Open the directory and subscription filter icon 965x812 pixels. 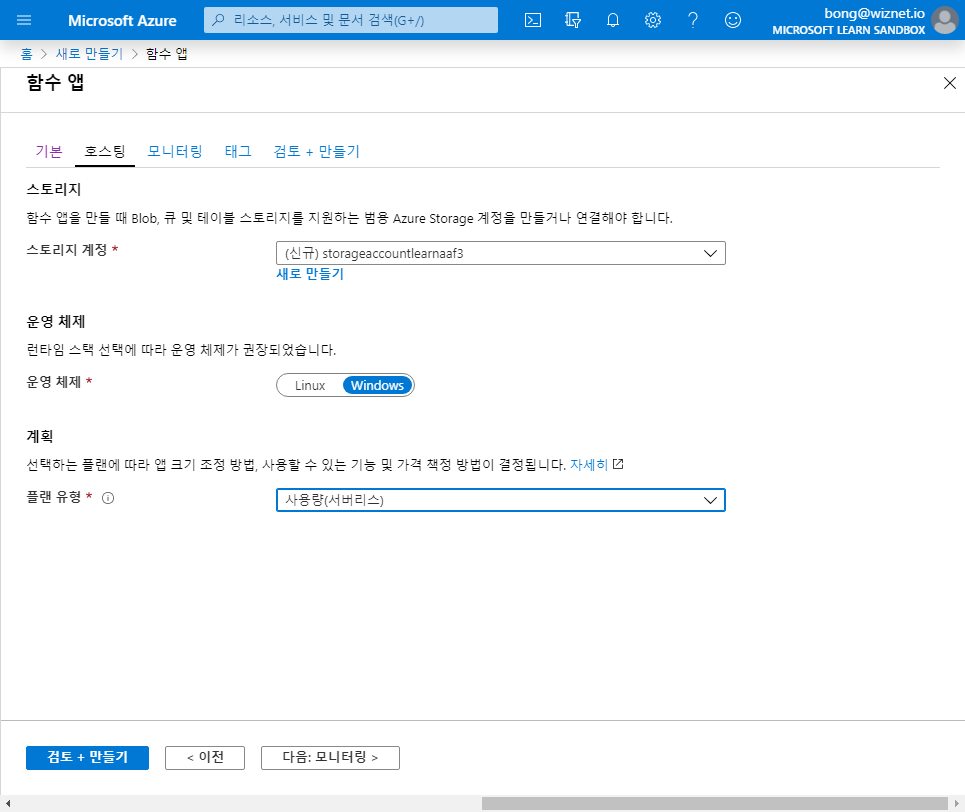click(573, 20)
